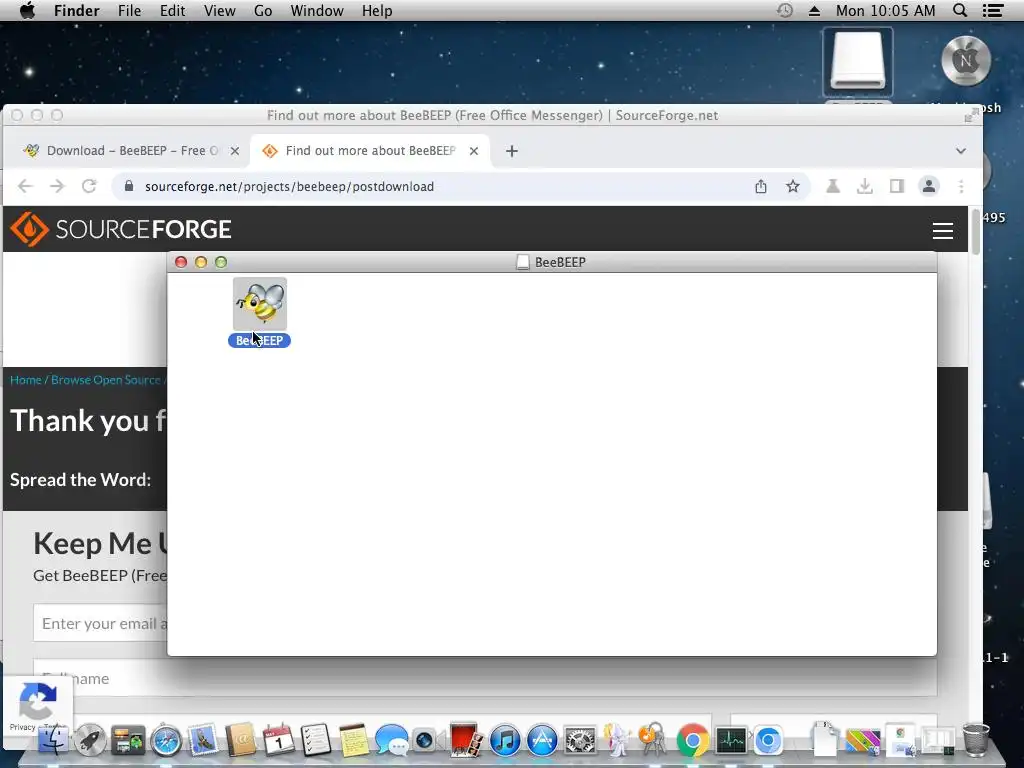The height and width of the screenshot is (768, 1024).
Task: Open the Chrome profile icon
Action: 929,187
